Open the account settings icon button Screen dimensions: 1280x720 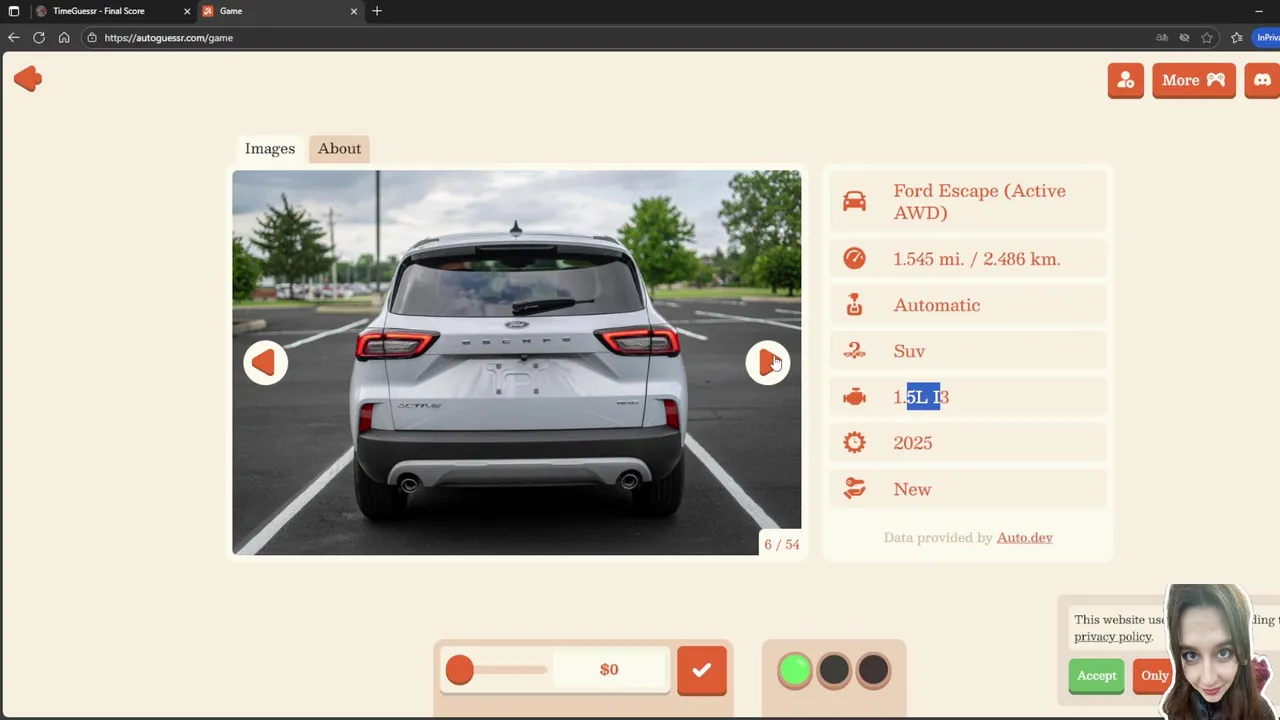1125,80
